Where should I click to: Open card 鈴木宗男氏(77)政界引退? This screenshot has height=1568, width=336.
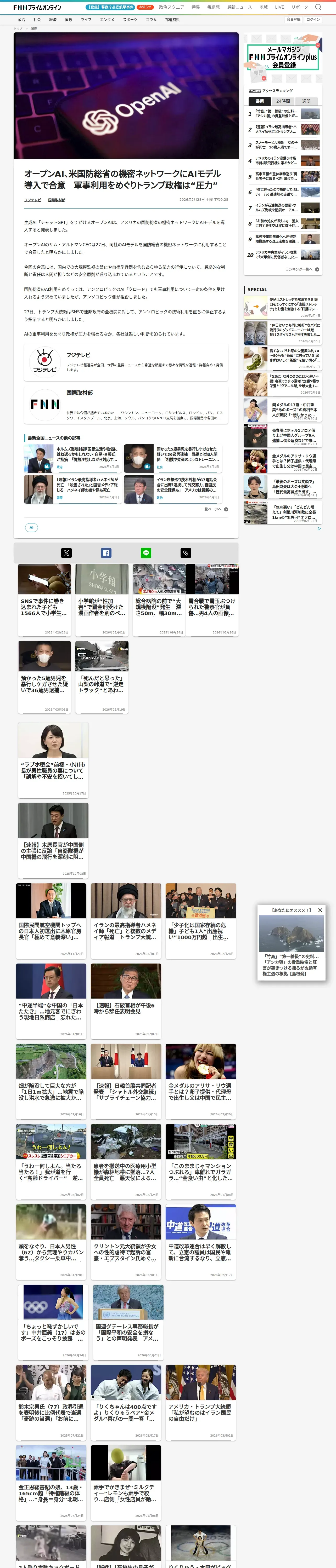tap(51, 1402)
